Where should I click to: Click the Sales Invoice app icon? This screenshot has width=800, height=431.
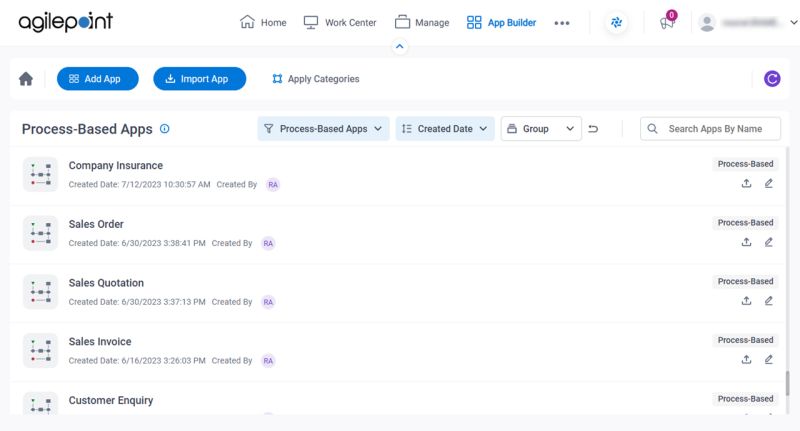(x=40, y=350)
